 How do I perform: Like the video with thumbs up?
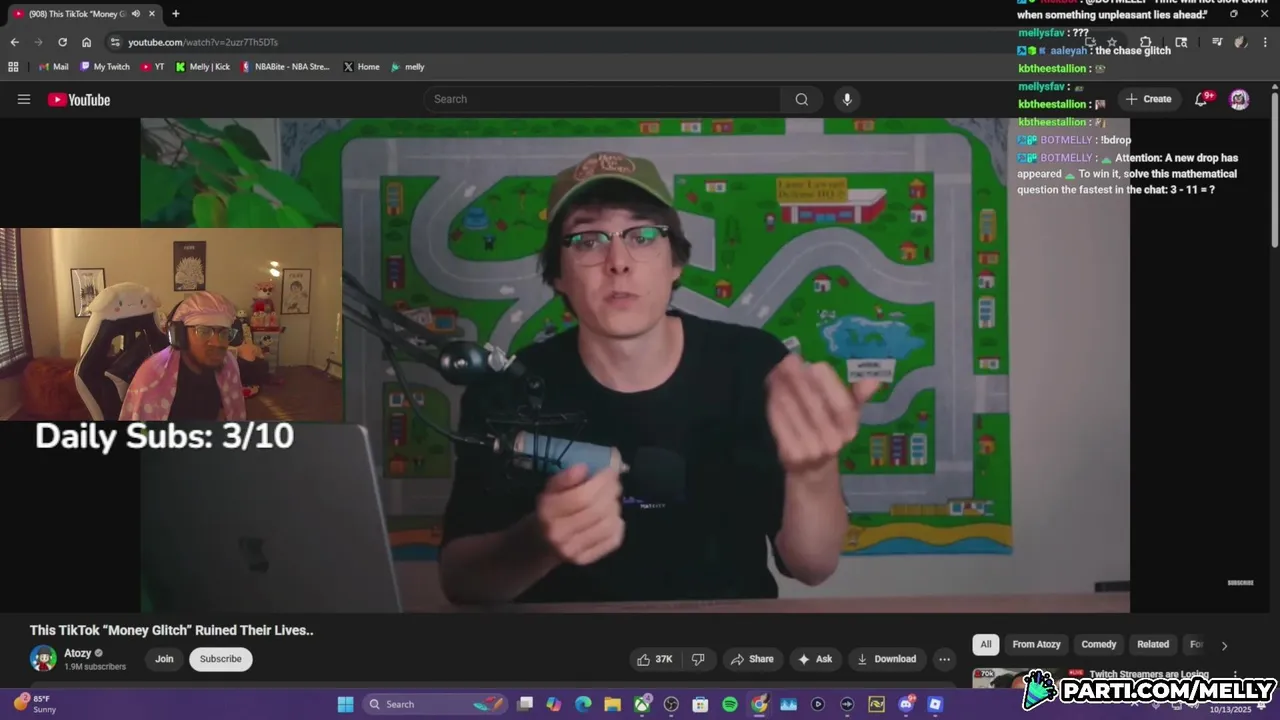click(655, 659)
